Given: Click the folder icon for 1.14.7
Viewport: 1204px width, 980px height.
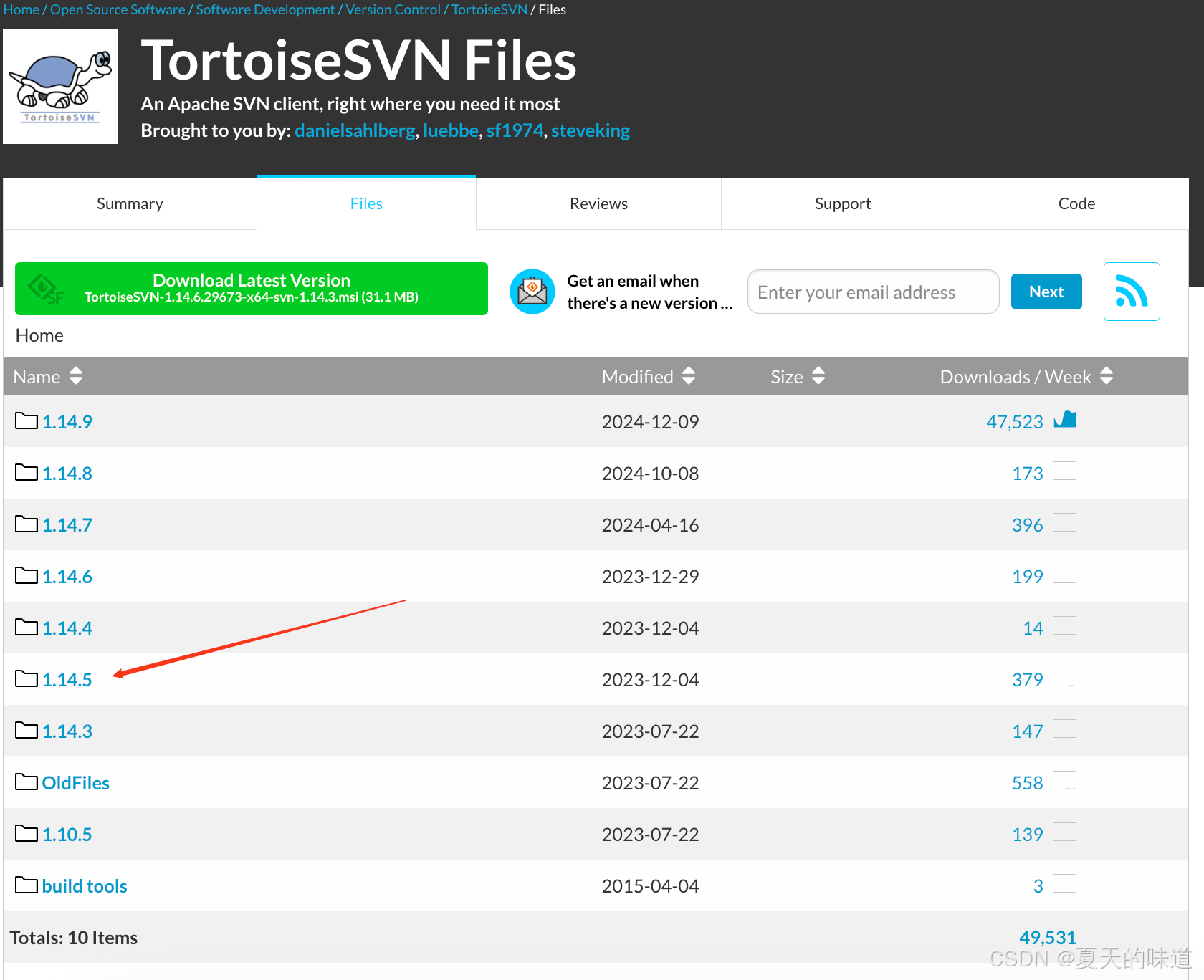Looking at the screenshot, I should 27,524.
